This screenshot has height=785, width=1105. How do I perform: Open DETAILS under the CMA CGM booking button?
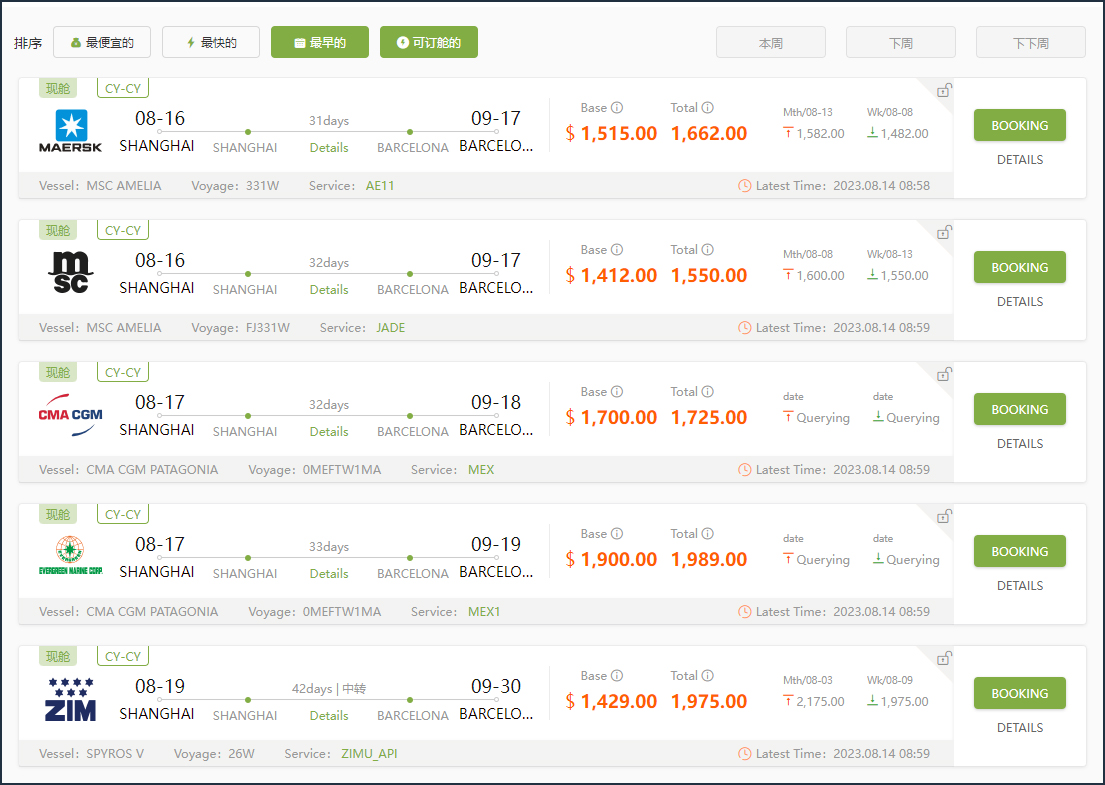1019,444
